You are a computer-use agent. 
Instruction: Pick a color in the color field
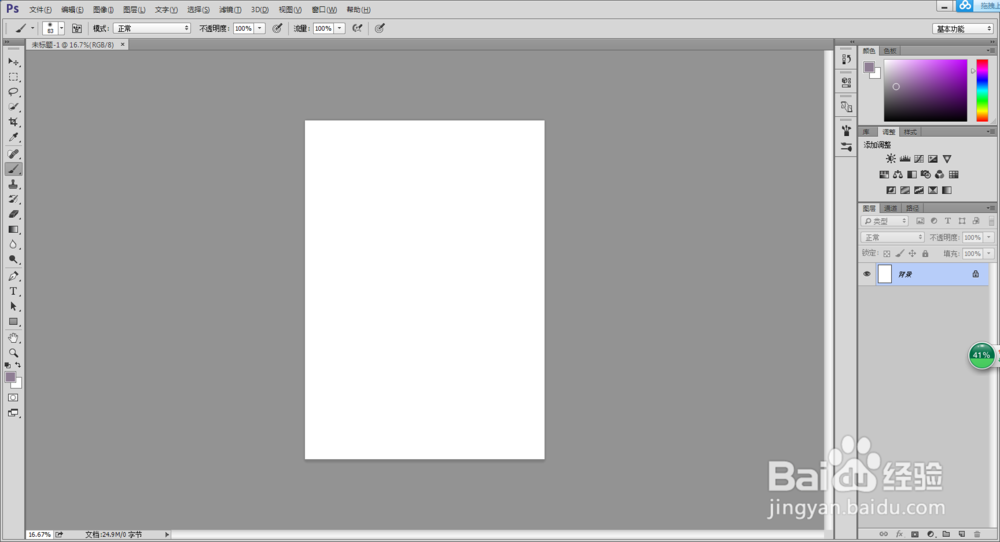[x=925, y=91]
